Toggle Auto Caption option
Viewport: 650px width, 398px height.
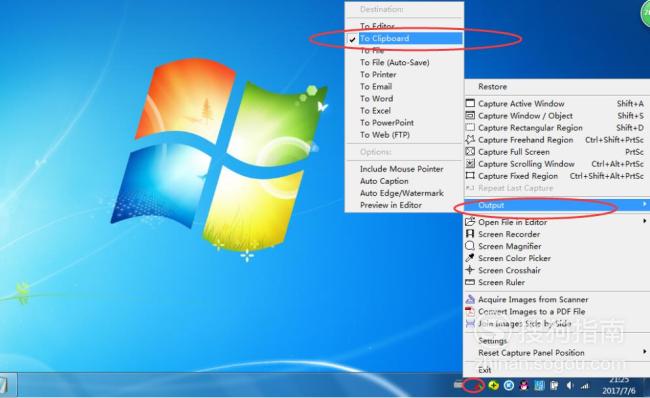click(404, 181)
